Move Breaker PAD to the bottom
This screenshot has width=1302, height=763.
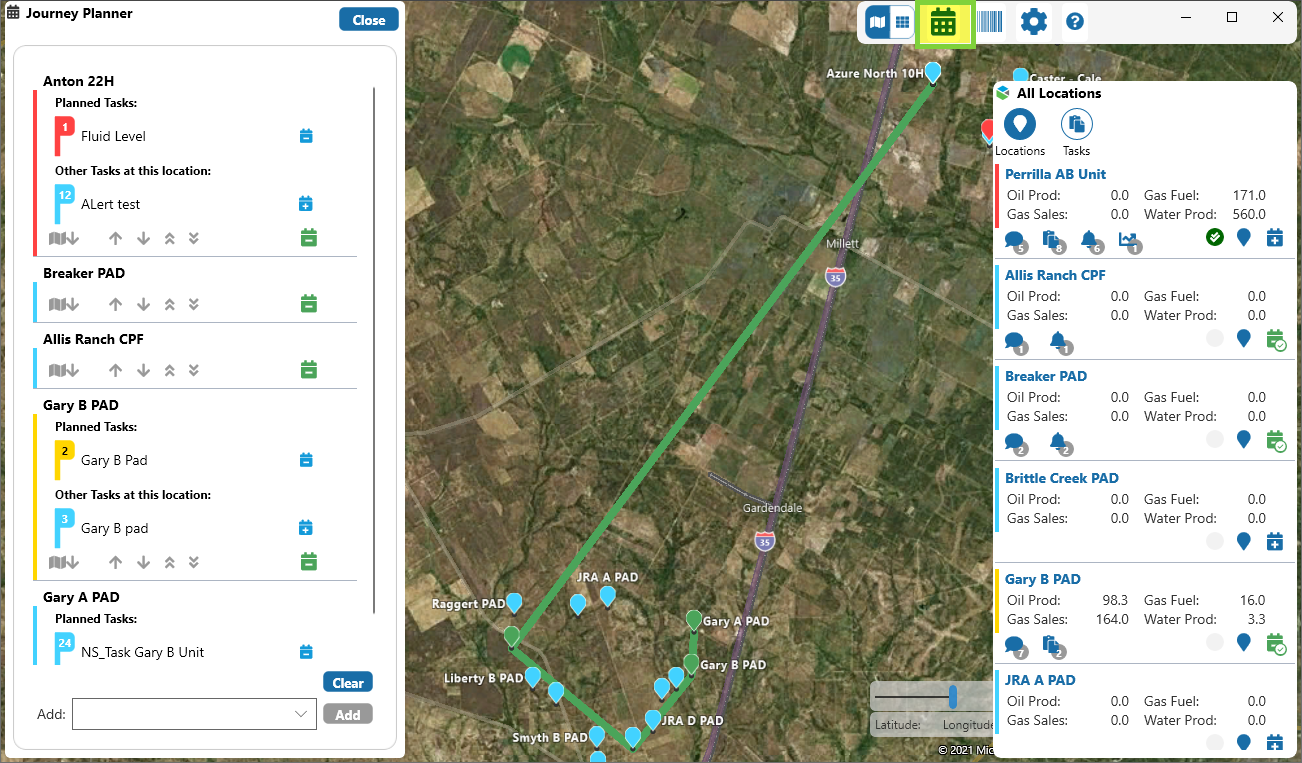(194, 304)
